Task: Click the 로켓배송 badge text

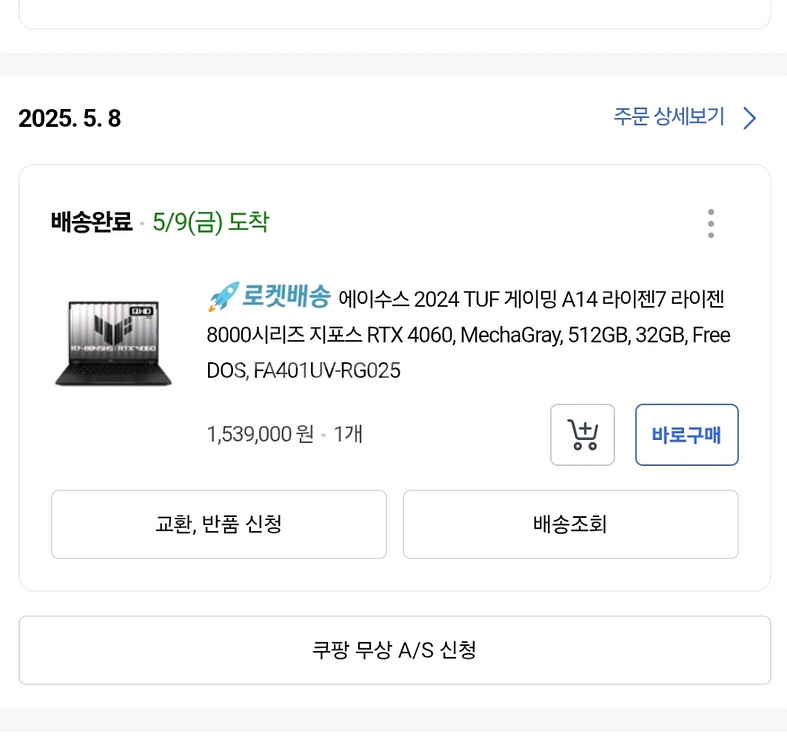Action: point(286,297)
